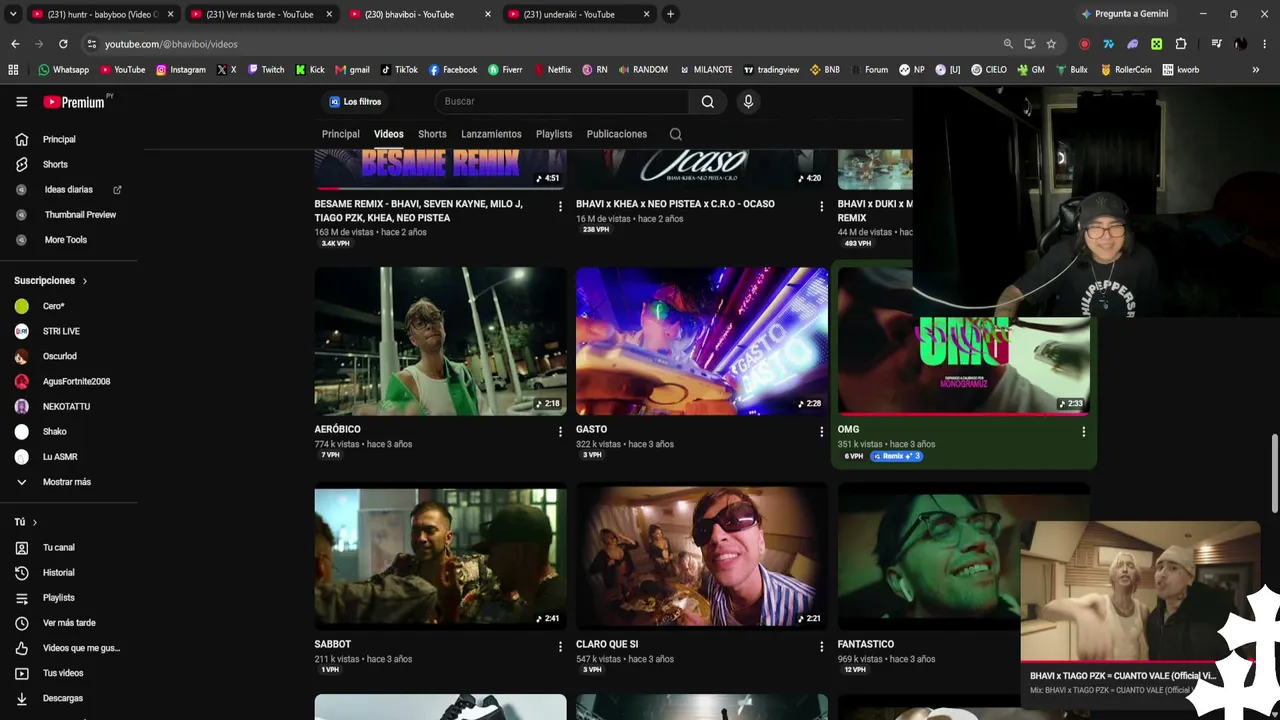Screen dimensions: 1280x720
Task: Open the browser extensions puzzle icon
Action: click(x=1181, y=44)
